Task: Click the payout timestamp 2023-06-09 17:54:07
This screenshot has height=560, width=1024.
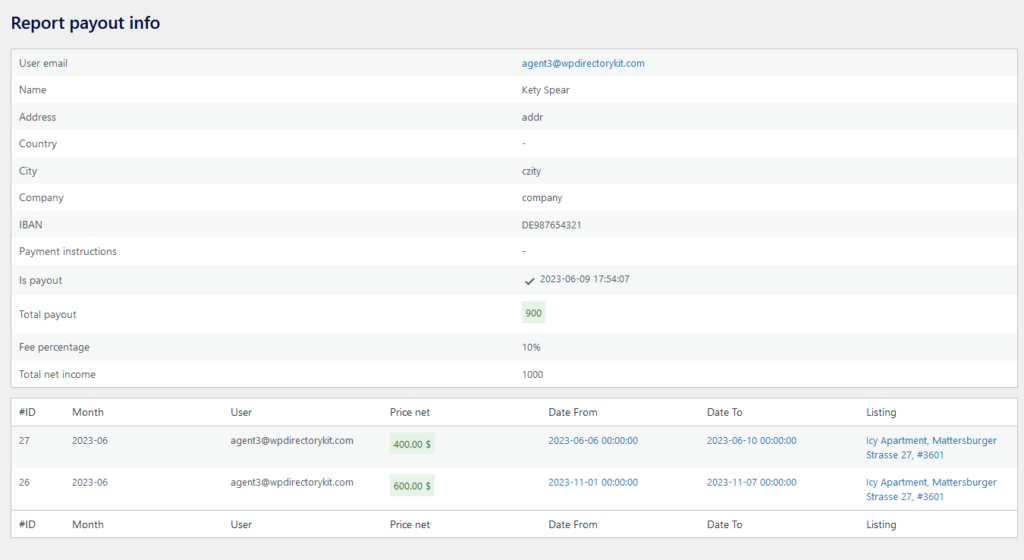Action: [x=584, y=279]
